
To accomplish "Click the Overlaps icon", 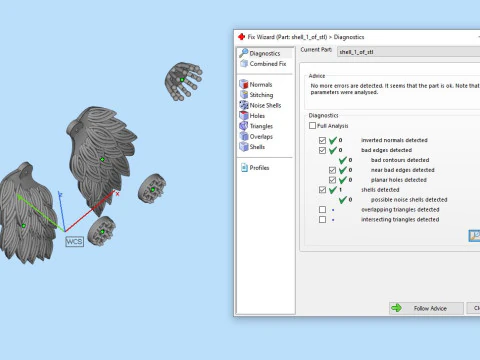I will [244, 136].
